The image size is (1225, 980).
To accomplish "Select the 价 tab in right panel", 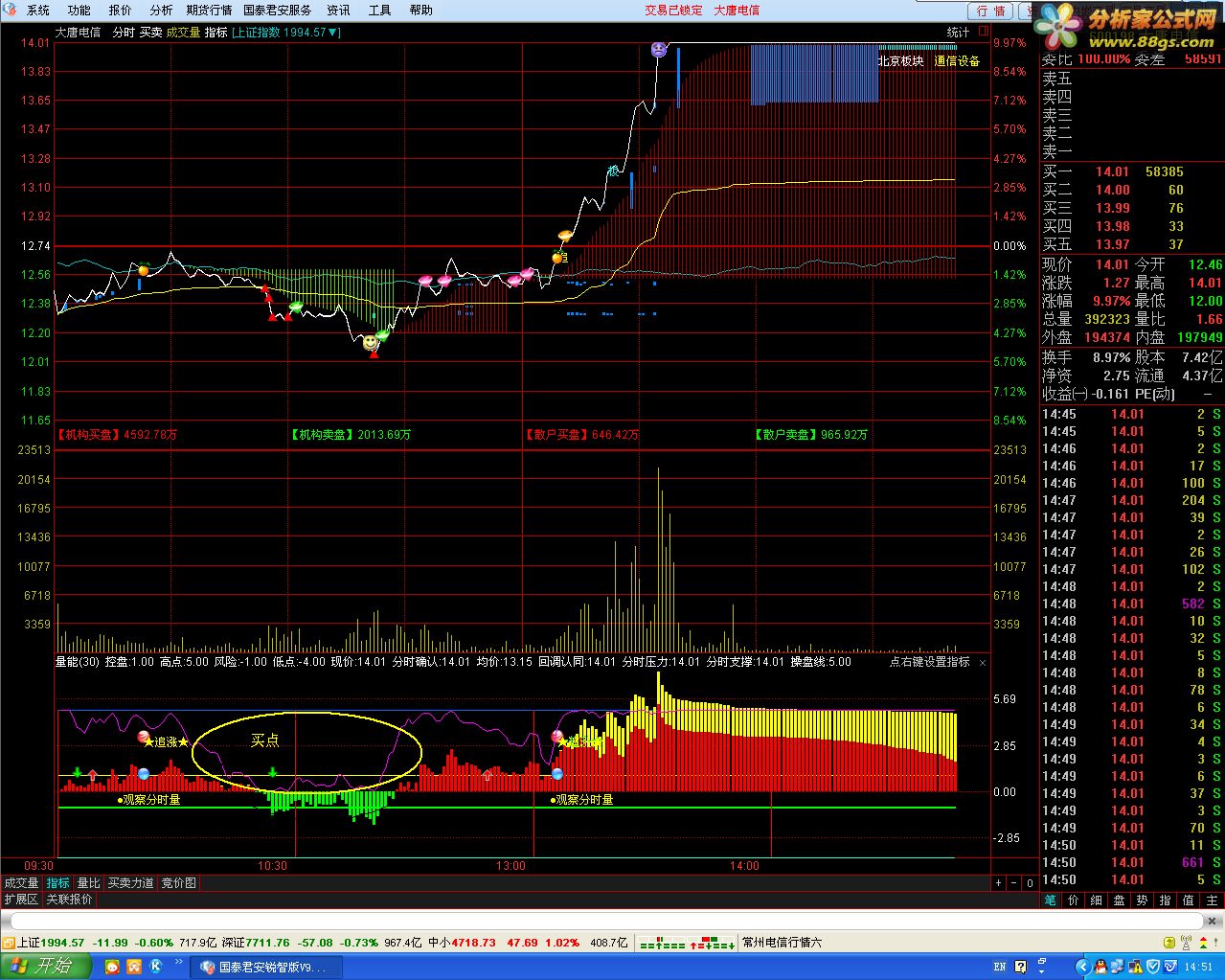I will pyautogui.click(x=1073, y=900).
